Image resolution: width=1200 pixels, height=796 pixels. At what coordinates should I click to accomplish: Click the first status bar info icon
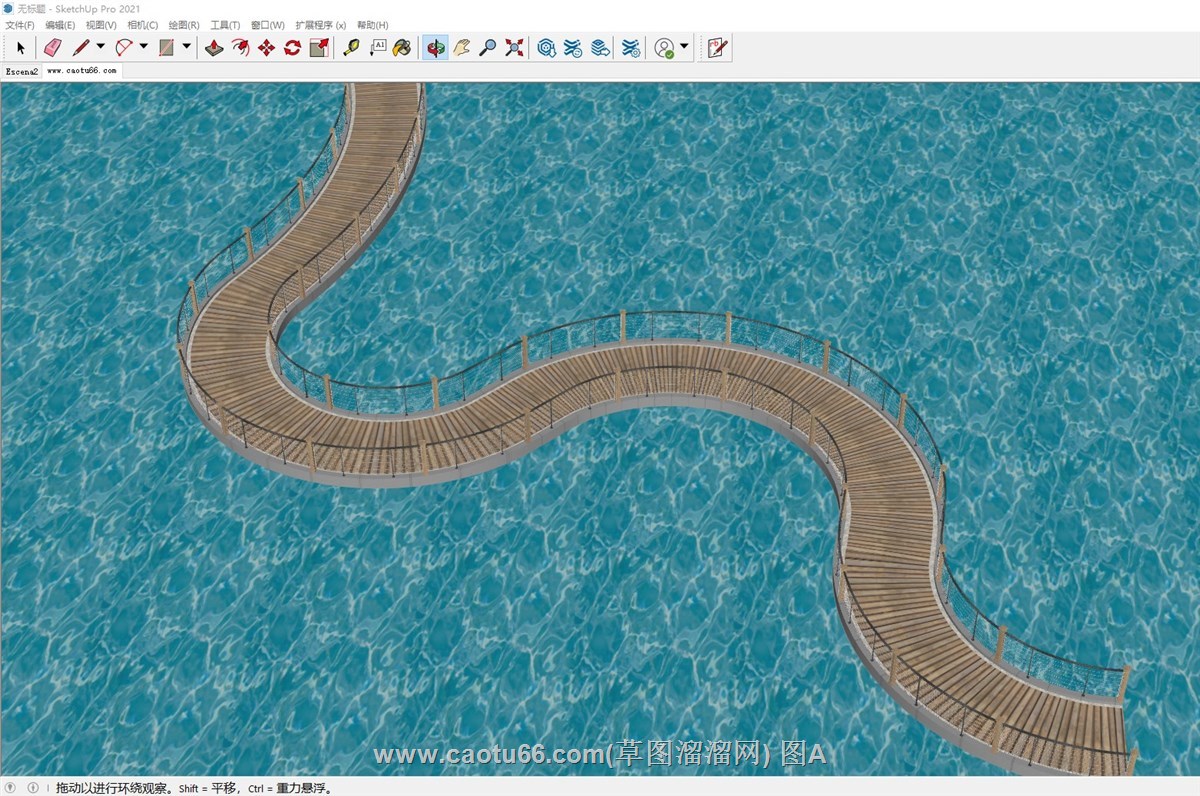[x=12, y=788]
